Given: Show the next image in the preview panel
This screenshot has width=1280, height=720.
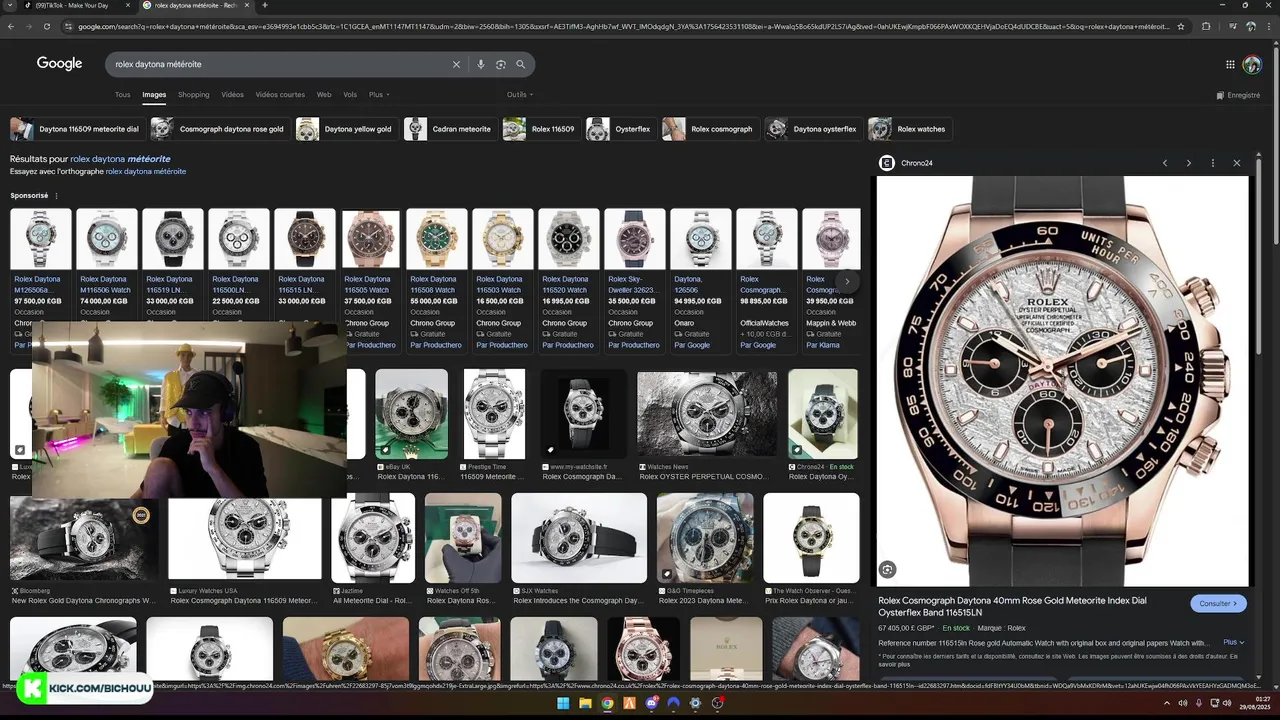Looking at the screenshot, I should pyautogui.click(x=1188, y=163).
